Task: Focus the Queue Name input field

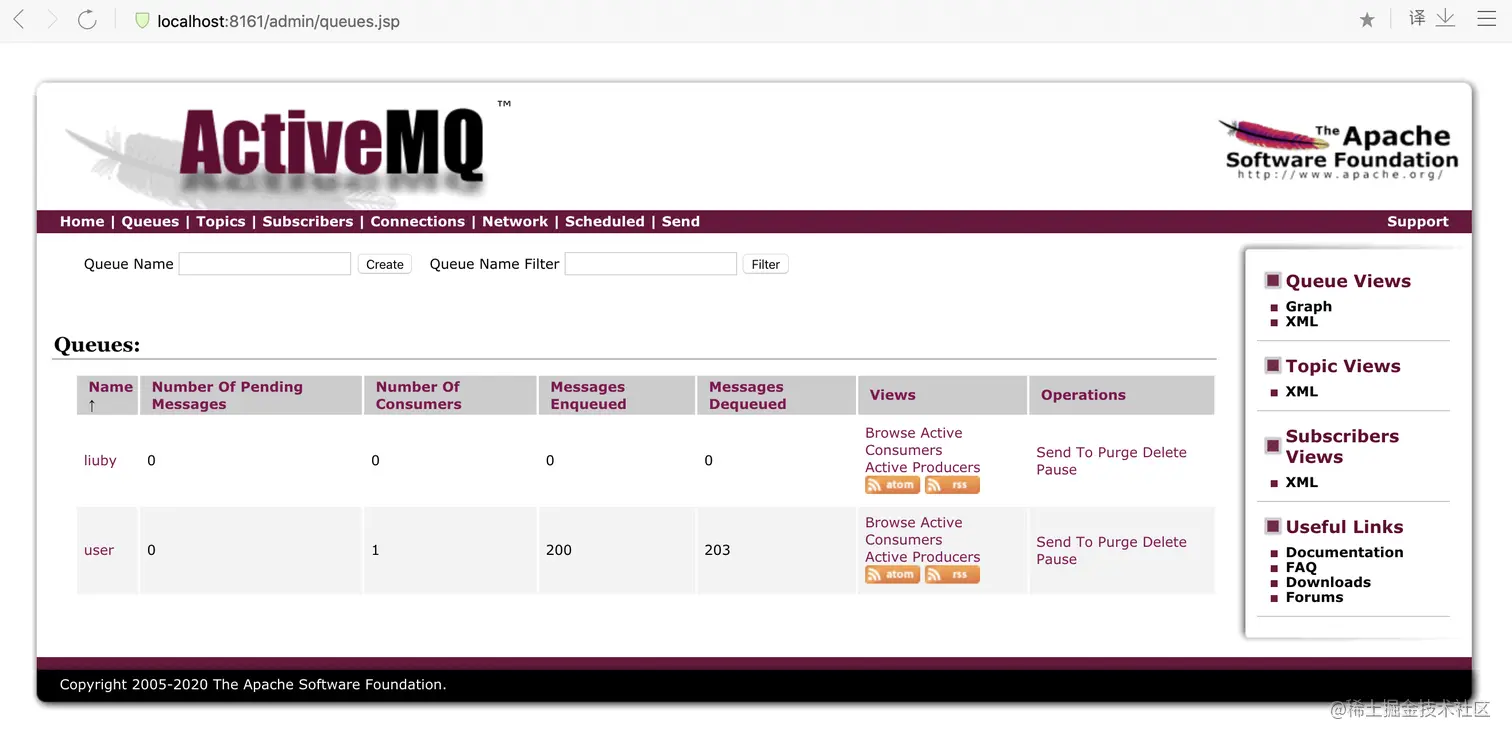Action: click(x=265, y=264)
